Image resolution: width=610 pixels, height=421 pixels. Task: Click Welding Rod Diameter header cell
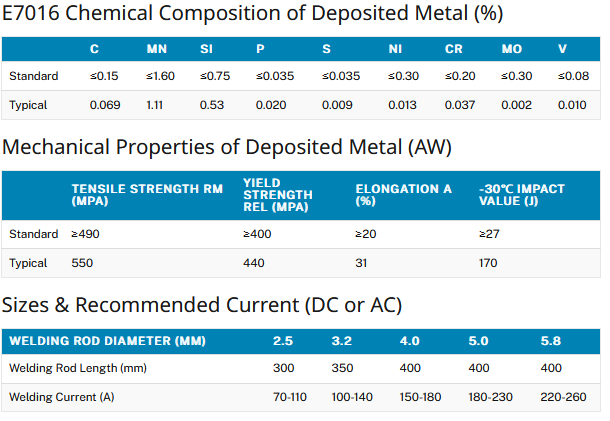click(107, 341)
